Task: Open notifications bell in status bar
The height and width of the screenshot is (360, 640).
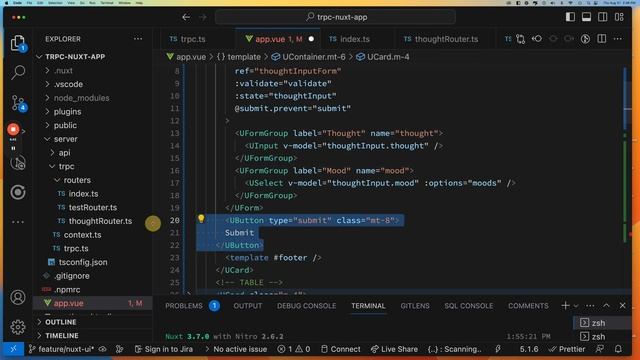Action: pos(618,349)
